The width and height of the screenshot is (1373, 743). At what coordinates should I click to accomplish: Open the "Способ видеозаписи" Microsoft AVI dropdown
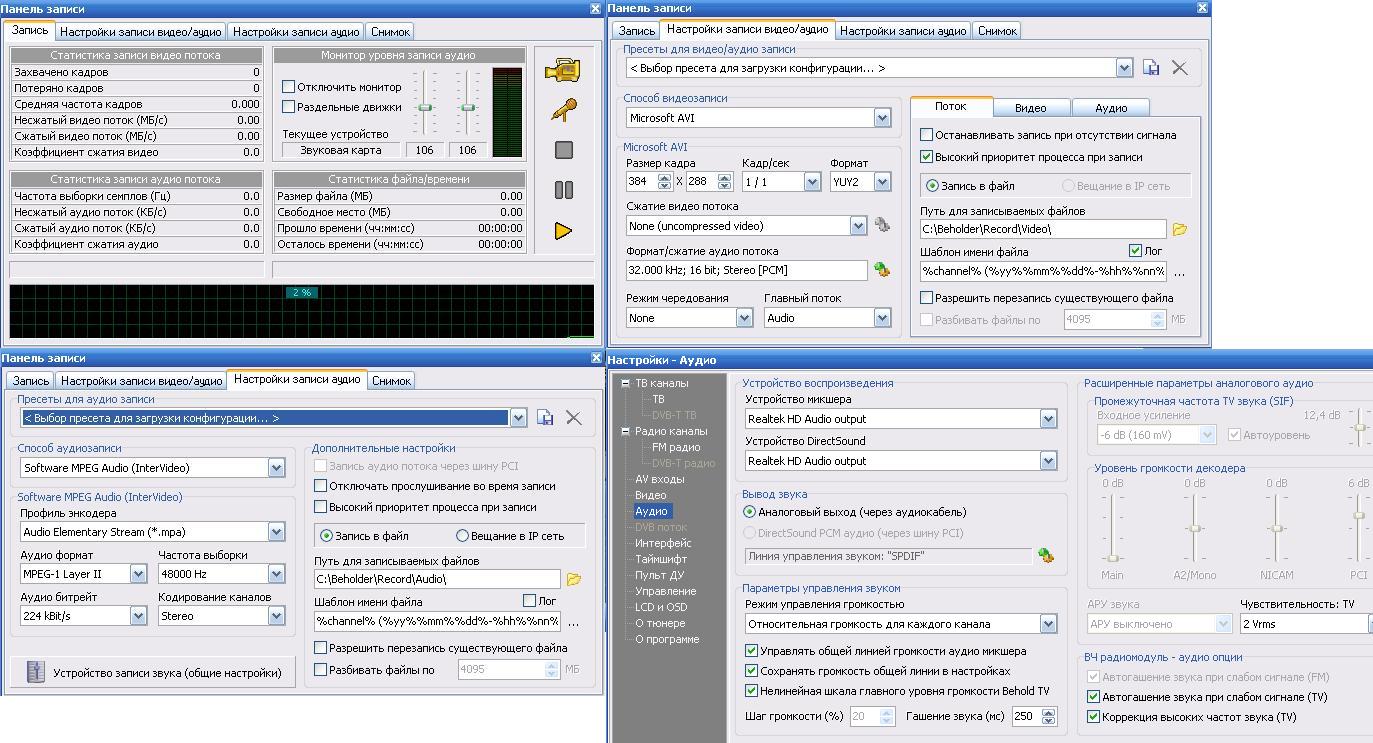click(x=882, y=118)
